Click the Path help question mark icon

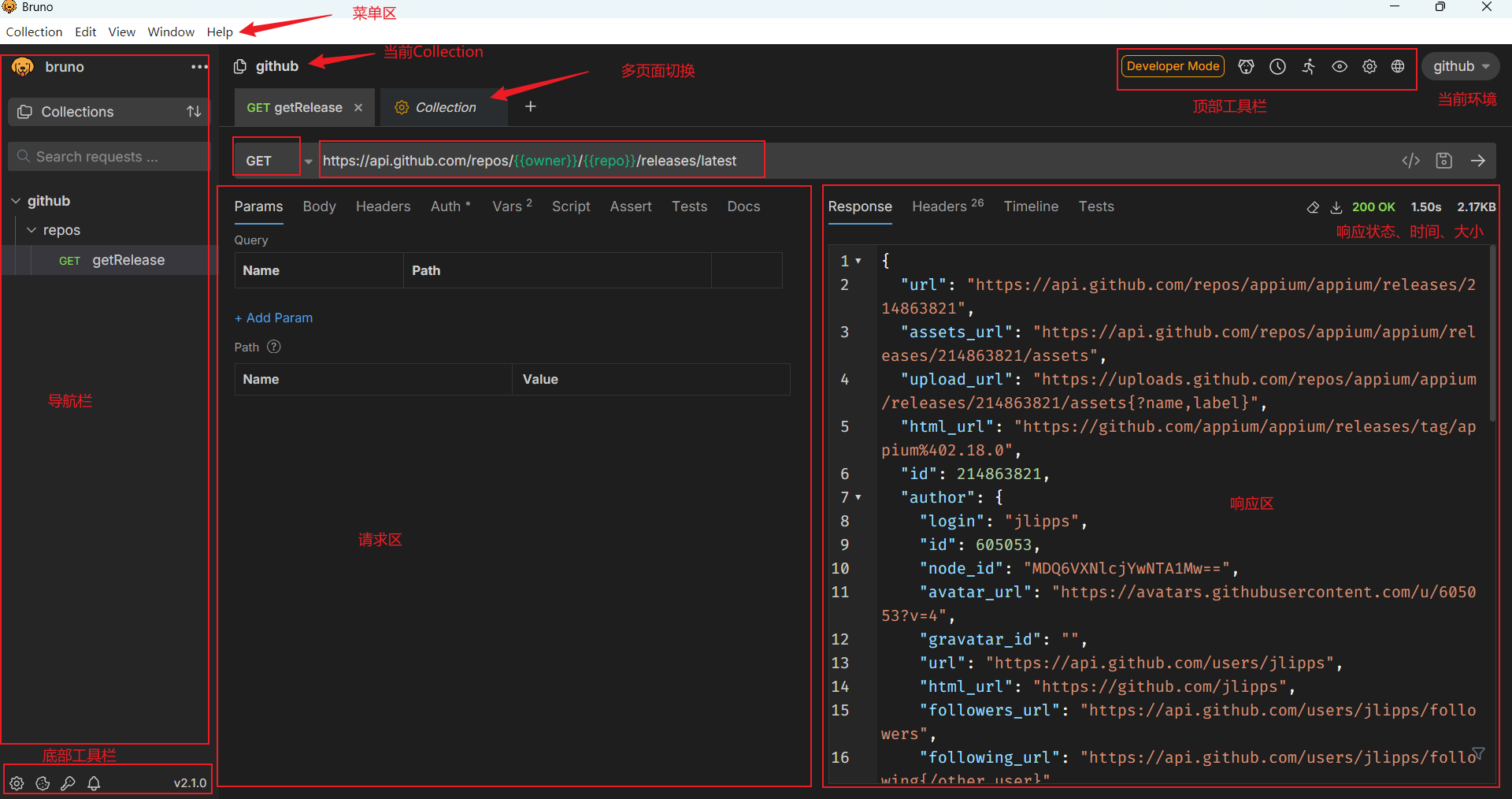274,347
